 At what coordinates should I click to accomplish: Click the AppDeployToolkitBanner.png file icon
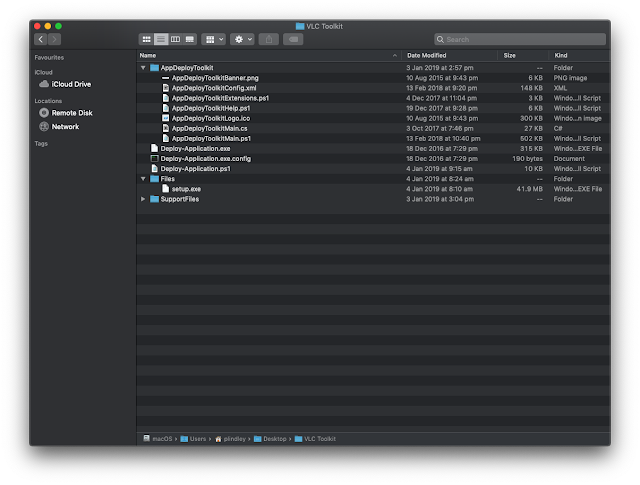165,78
